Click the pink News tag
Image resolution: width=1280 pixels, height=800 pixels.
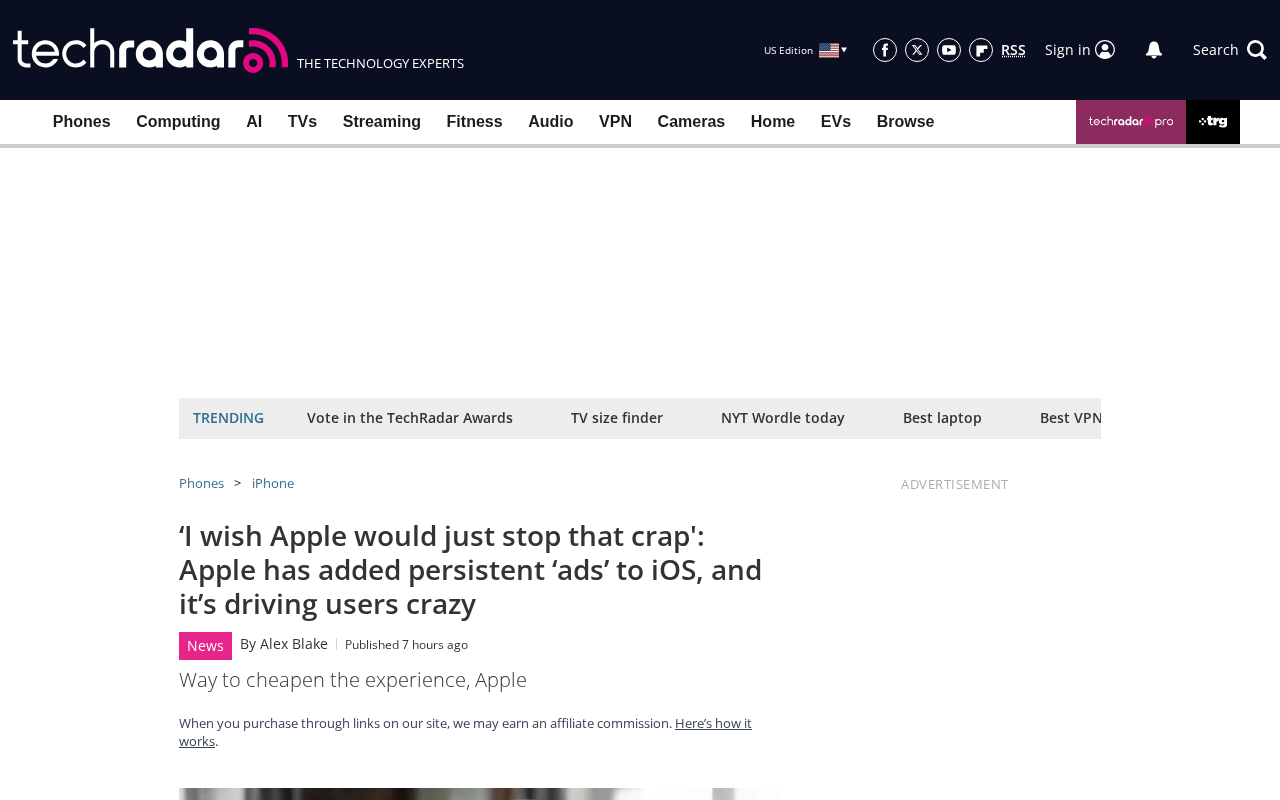point(205,646)
